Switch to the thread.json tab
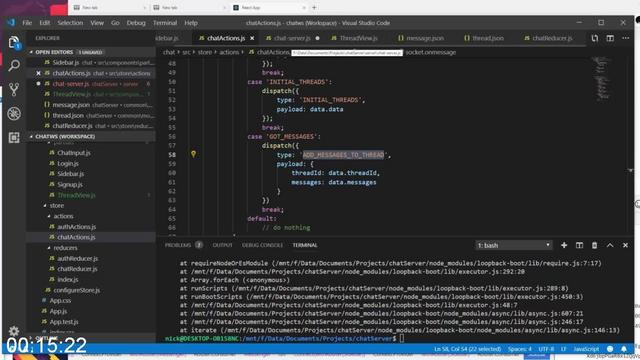Screen dimensions: 640x360 [488, 38]
